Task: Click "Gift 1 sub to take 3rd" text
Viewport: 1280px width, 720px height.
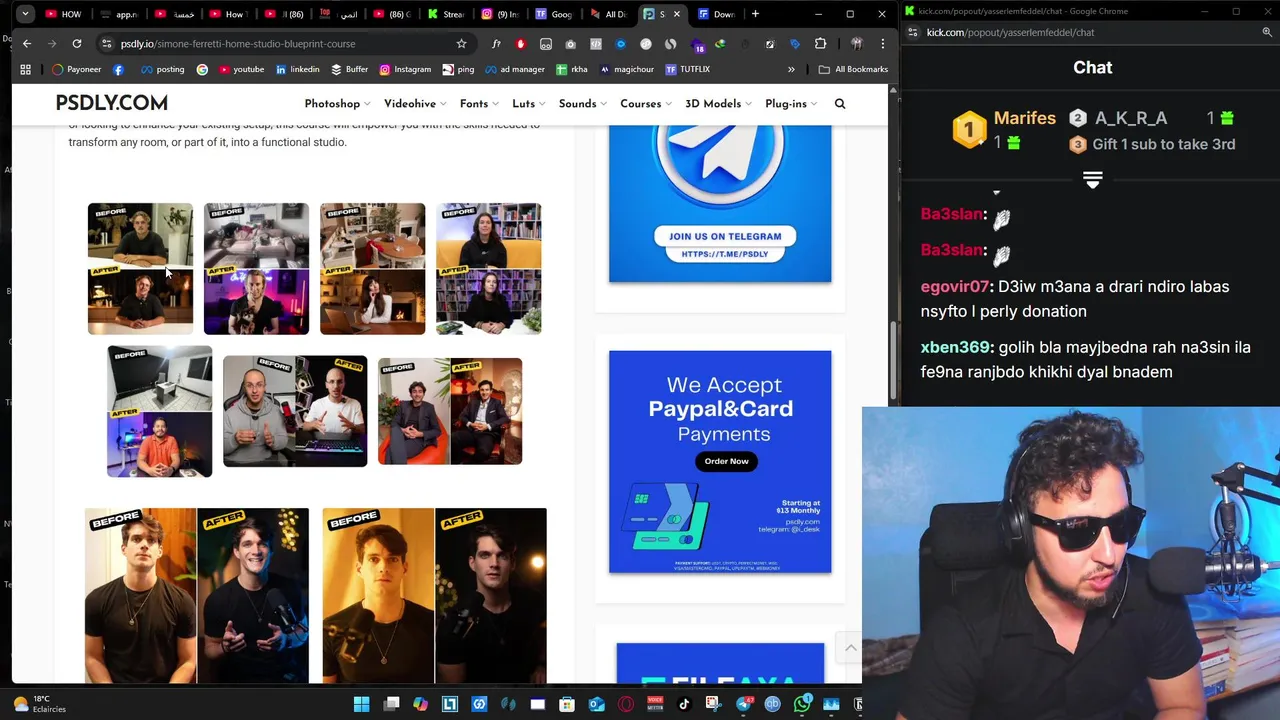Action: (x=1164, y=144)
